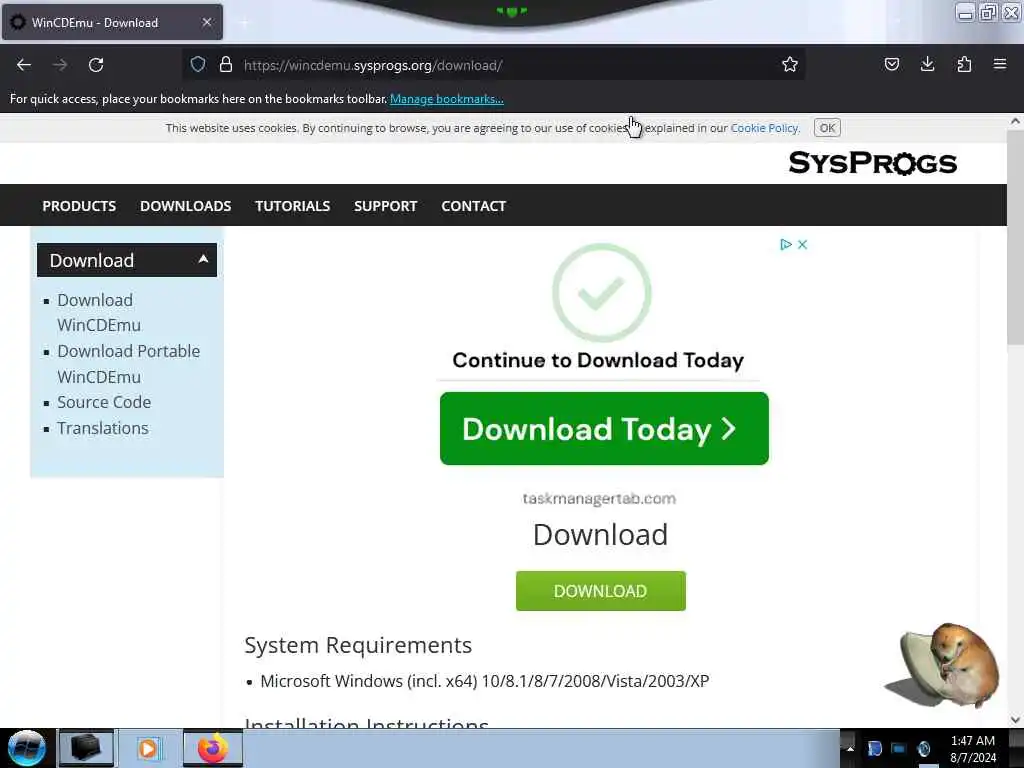
Task: Click the green DOWNLOAD button
Action: coord(600,591)
